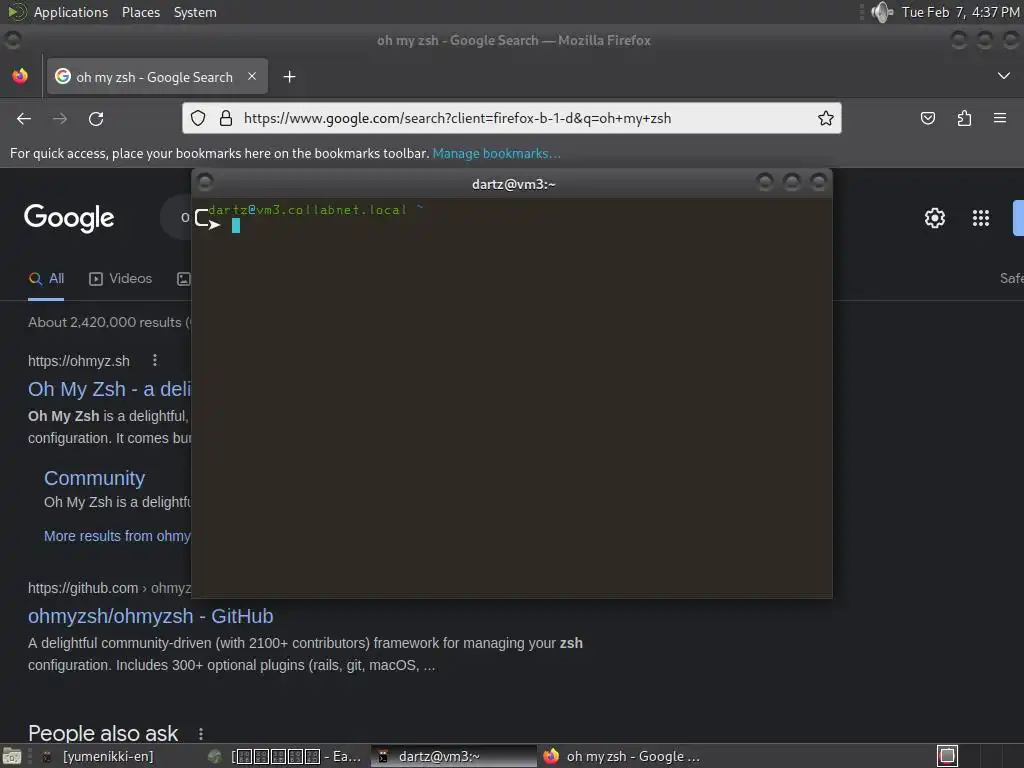This screenshot has width=1024, height=768.
Task: Show site security padlock info
Action: point(226,118)
